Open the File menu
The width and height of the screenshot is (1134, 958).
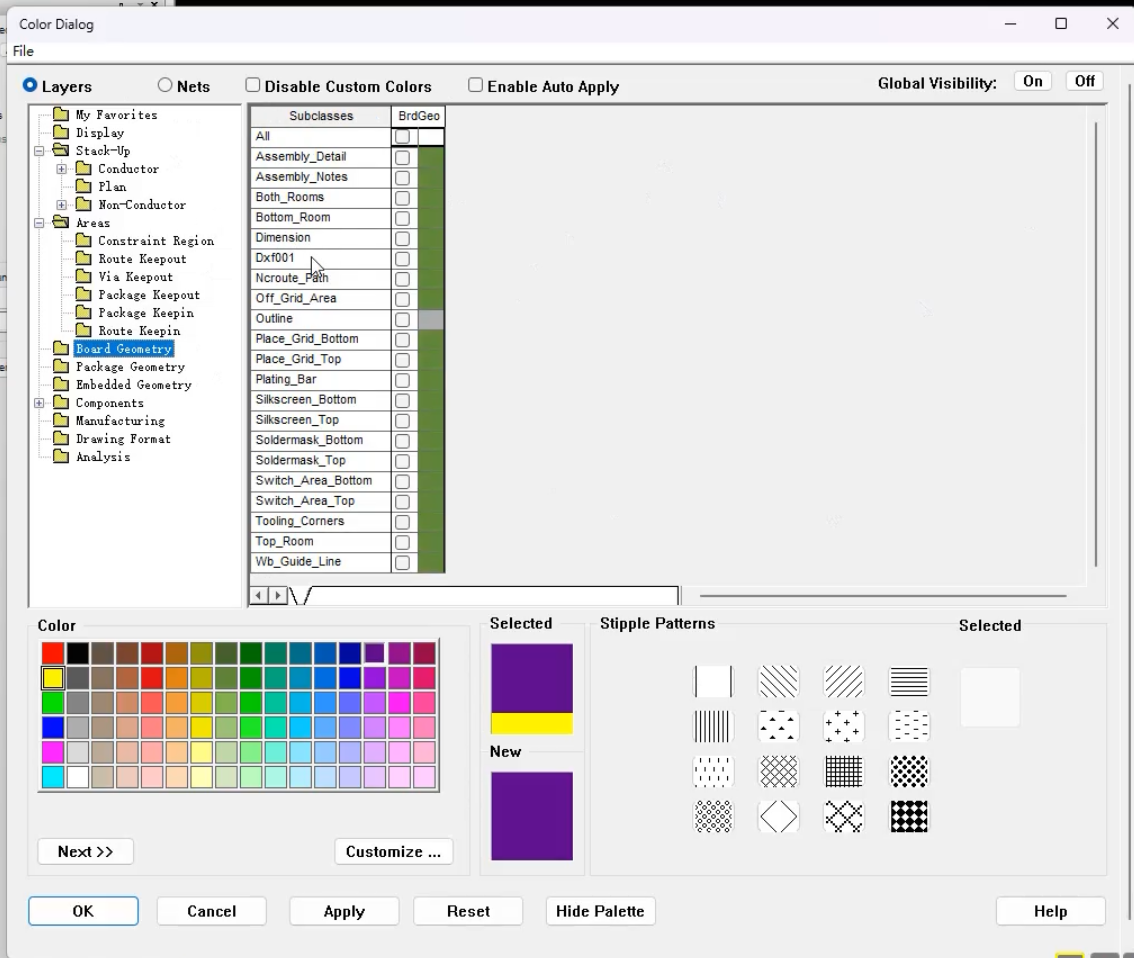pos(23,51)
